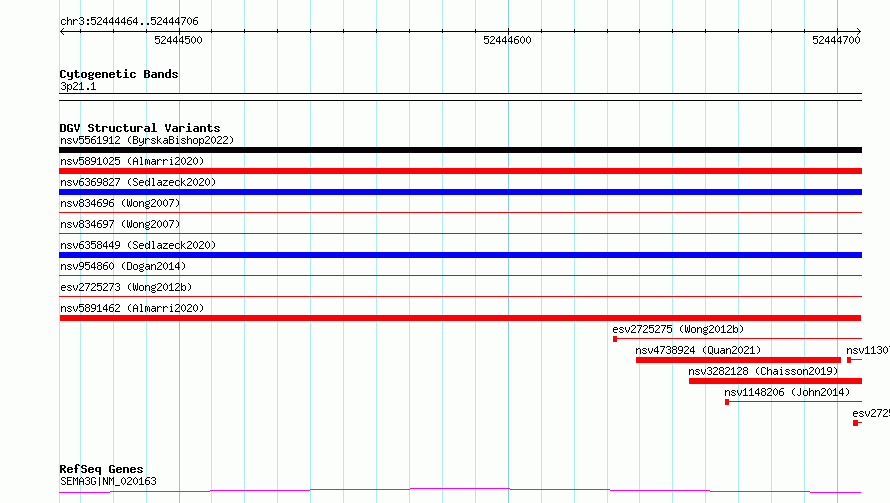Click the red nsv4738924 variant bar
Image resolution: width=890 pixels, height=503 pixels.
(738, 360)
